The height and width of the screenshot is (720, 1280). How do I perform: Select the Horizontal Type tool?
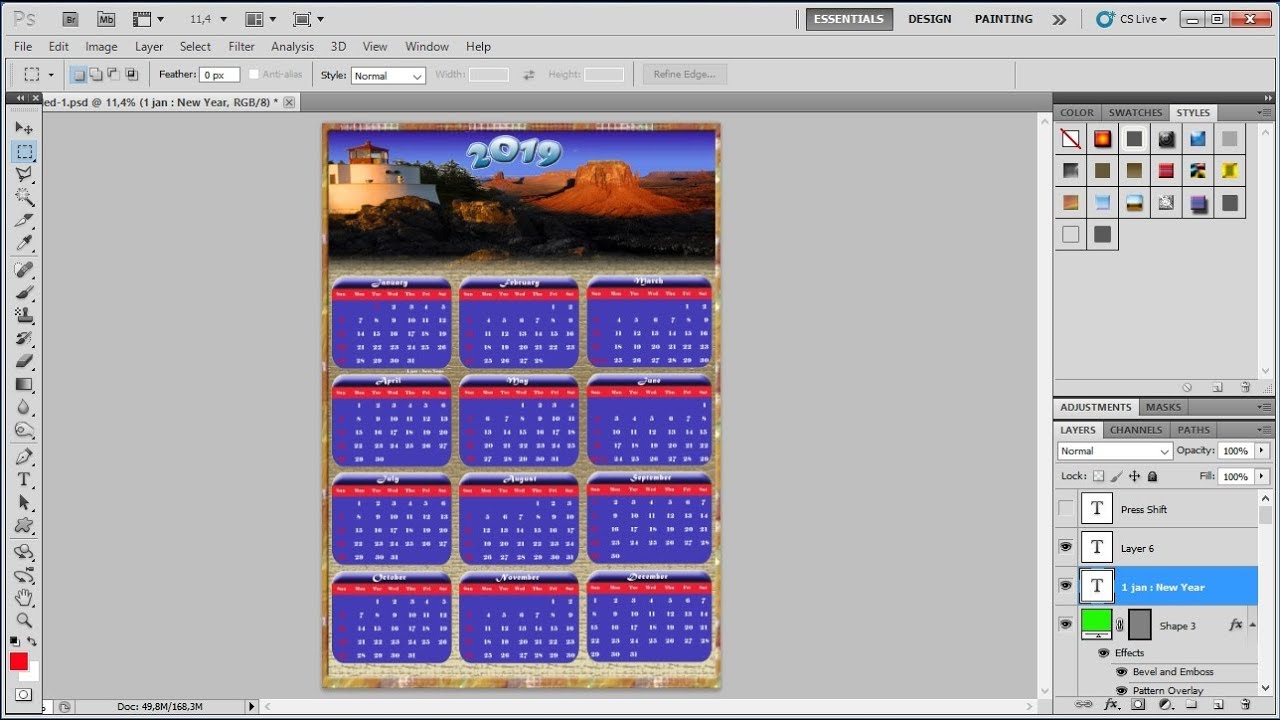pyautogui.click(x=24, y=480)
